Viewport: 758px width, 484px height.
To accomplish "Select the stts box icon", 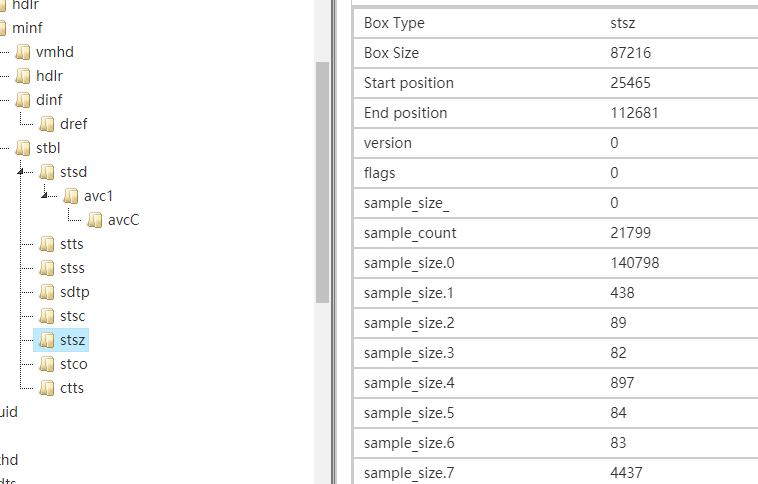I will (x=47, y=244).
